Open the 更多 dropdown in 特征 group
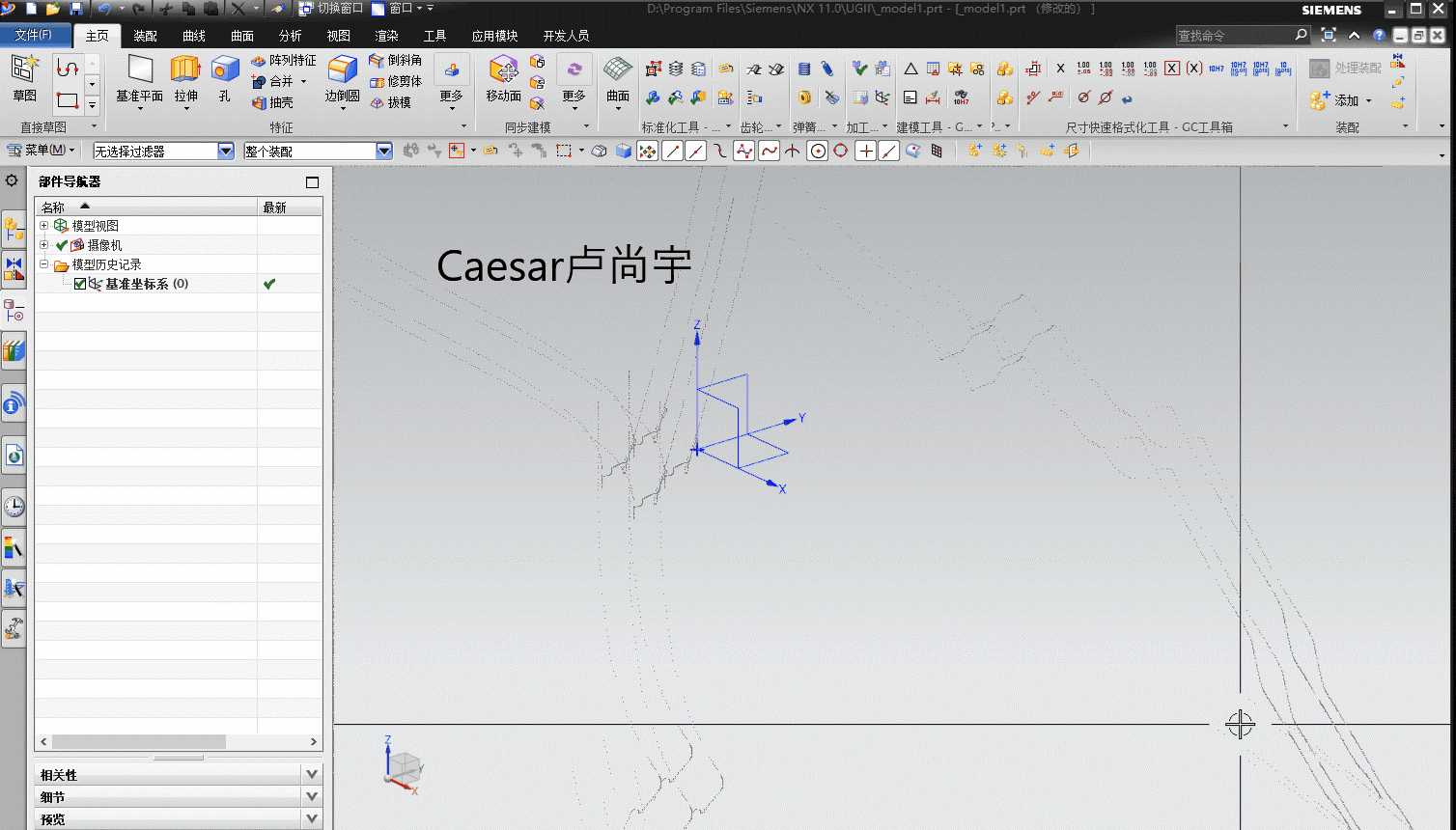 [x=451, y=83]
